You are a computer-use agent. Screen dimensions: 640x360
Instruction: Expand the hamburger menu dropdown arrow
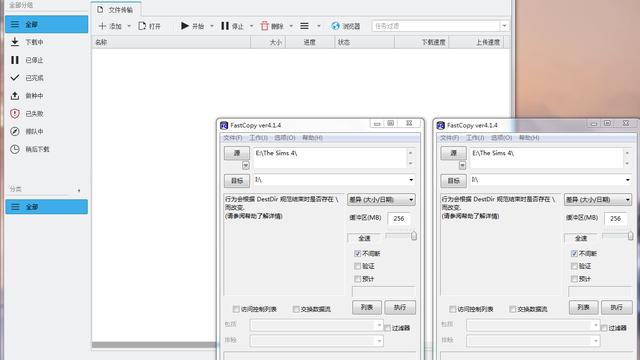319,26
